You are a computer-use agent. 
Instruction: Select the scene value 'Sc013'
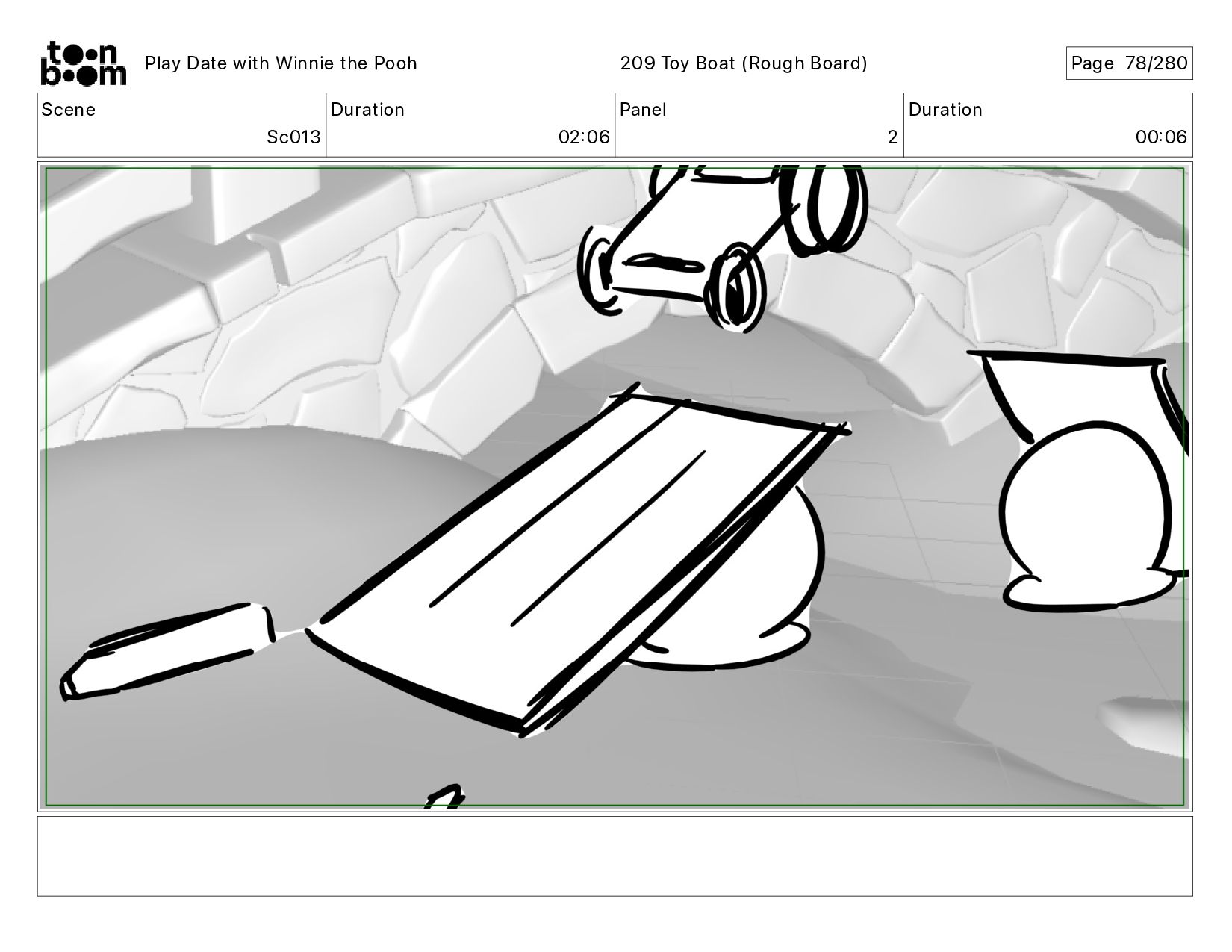(x=293, y=137)
